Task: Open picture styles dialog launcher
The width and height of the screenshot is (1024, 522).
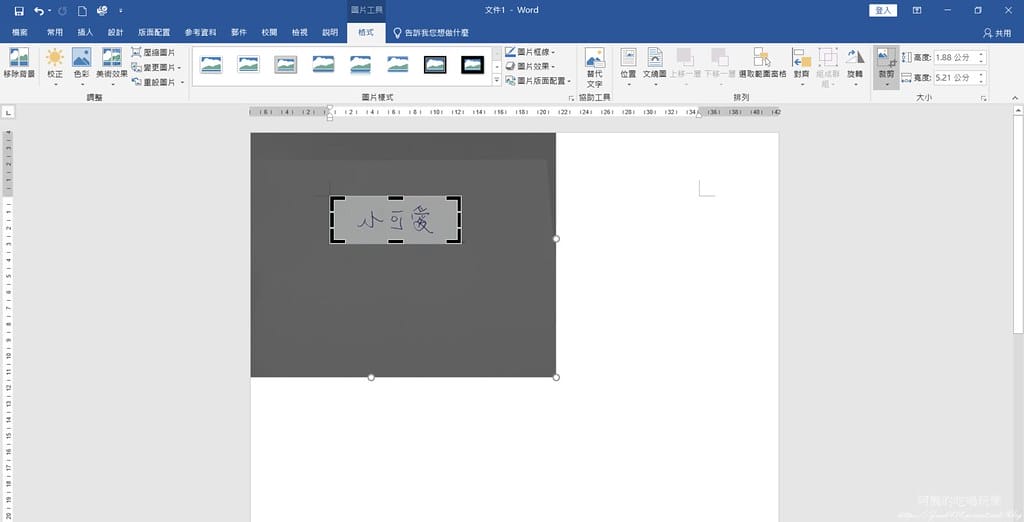Action: (x=571, y=98)
